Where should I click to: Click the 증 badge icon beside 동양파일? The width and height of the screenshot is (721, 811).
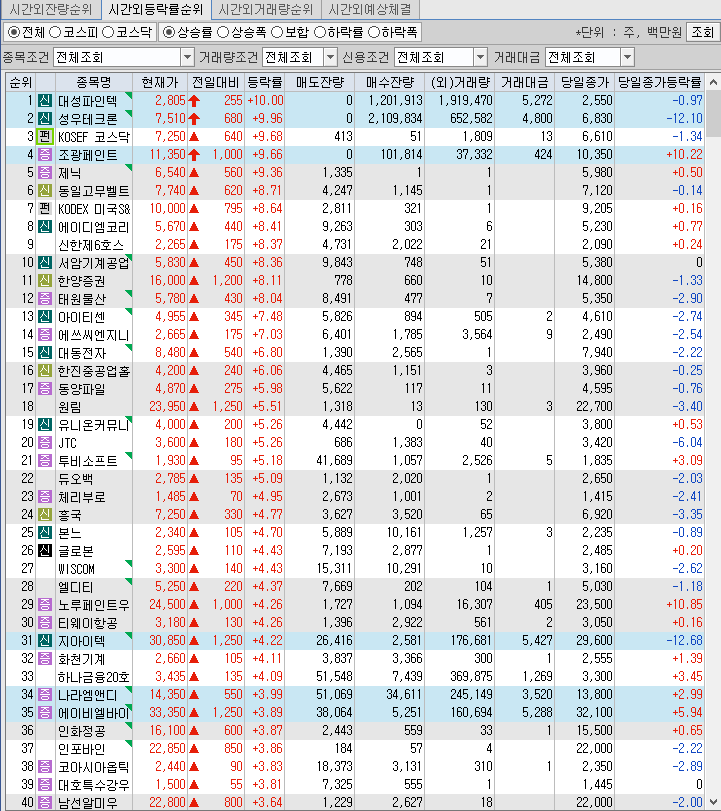45,388
